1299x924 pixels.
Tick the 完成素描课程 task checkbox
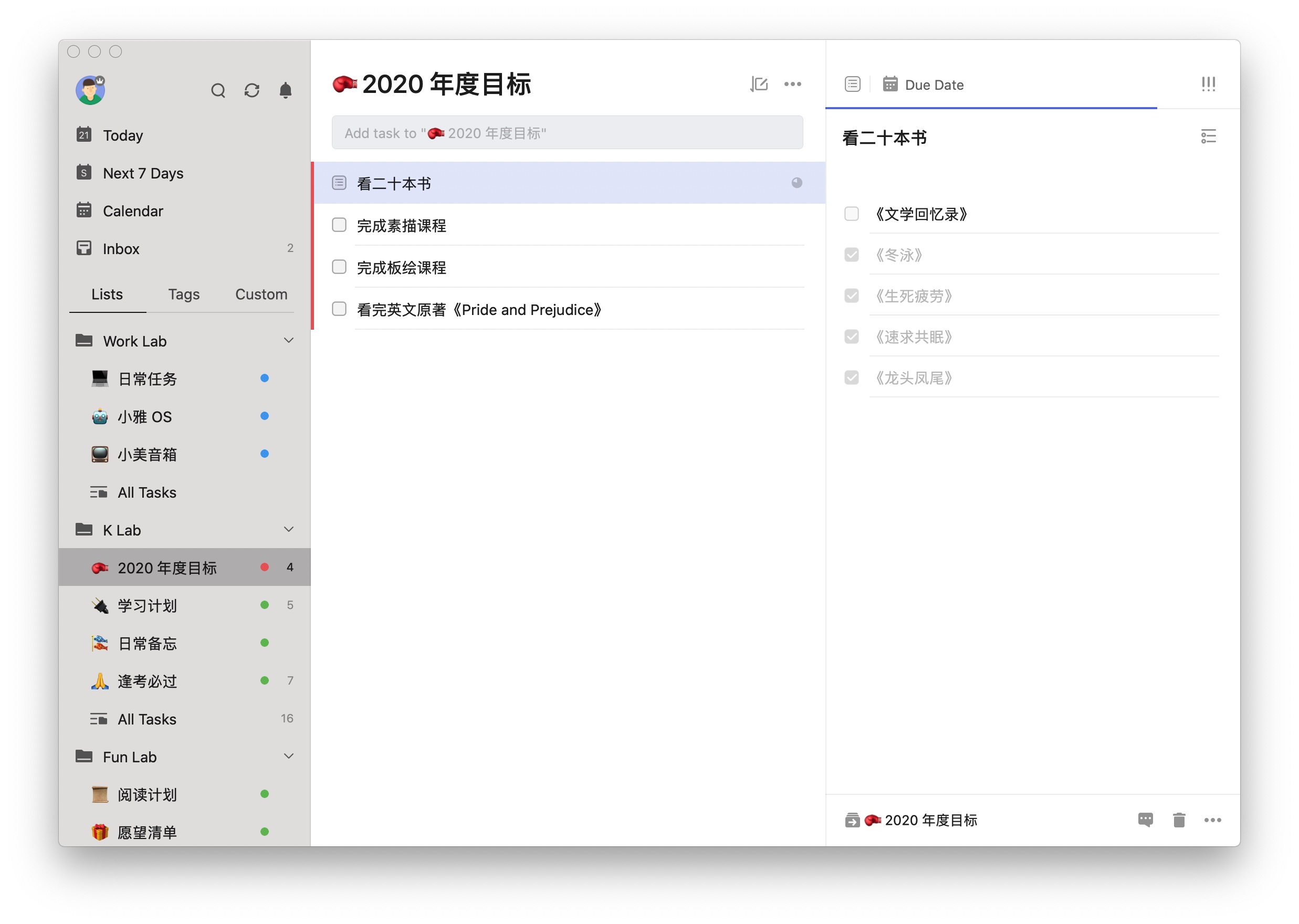(x=339, y=225)
